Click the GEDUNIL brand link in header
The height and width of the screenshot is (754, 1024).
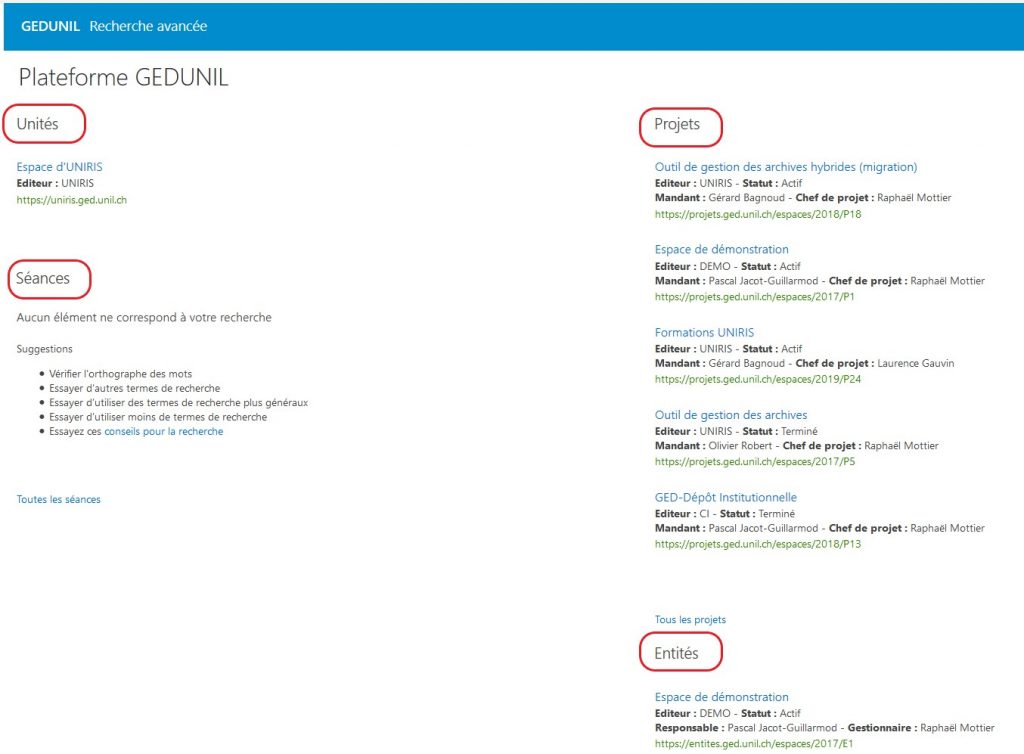50,26
